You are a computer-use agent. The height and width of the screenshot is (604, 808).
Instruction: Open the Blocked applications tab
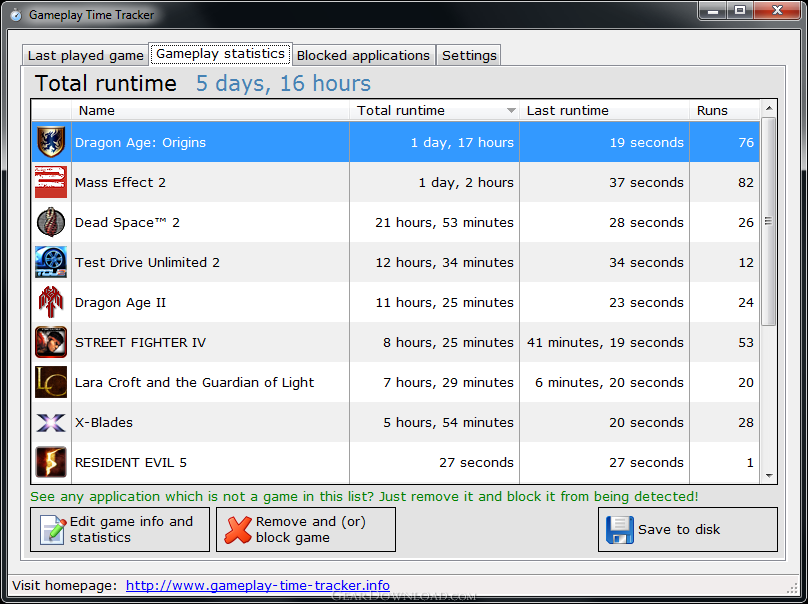click(x=363, y=56)
